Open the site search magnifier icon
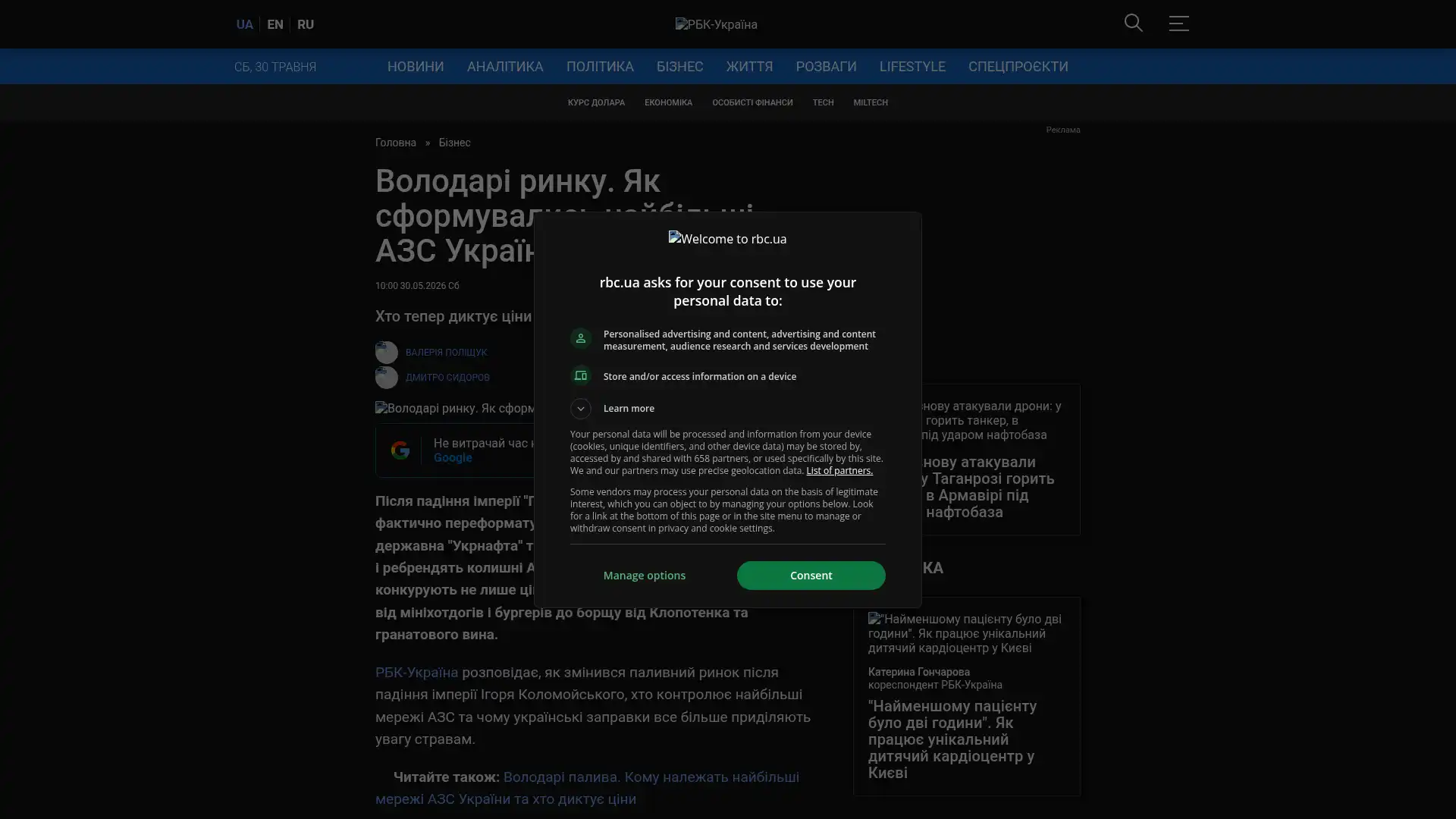1456x819 pixels. [x=1133, y=24]
